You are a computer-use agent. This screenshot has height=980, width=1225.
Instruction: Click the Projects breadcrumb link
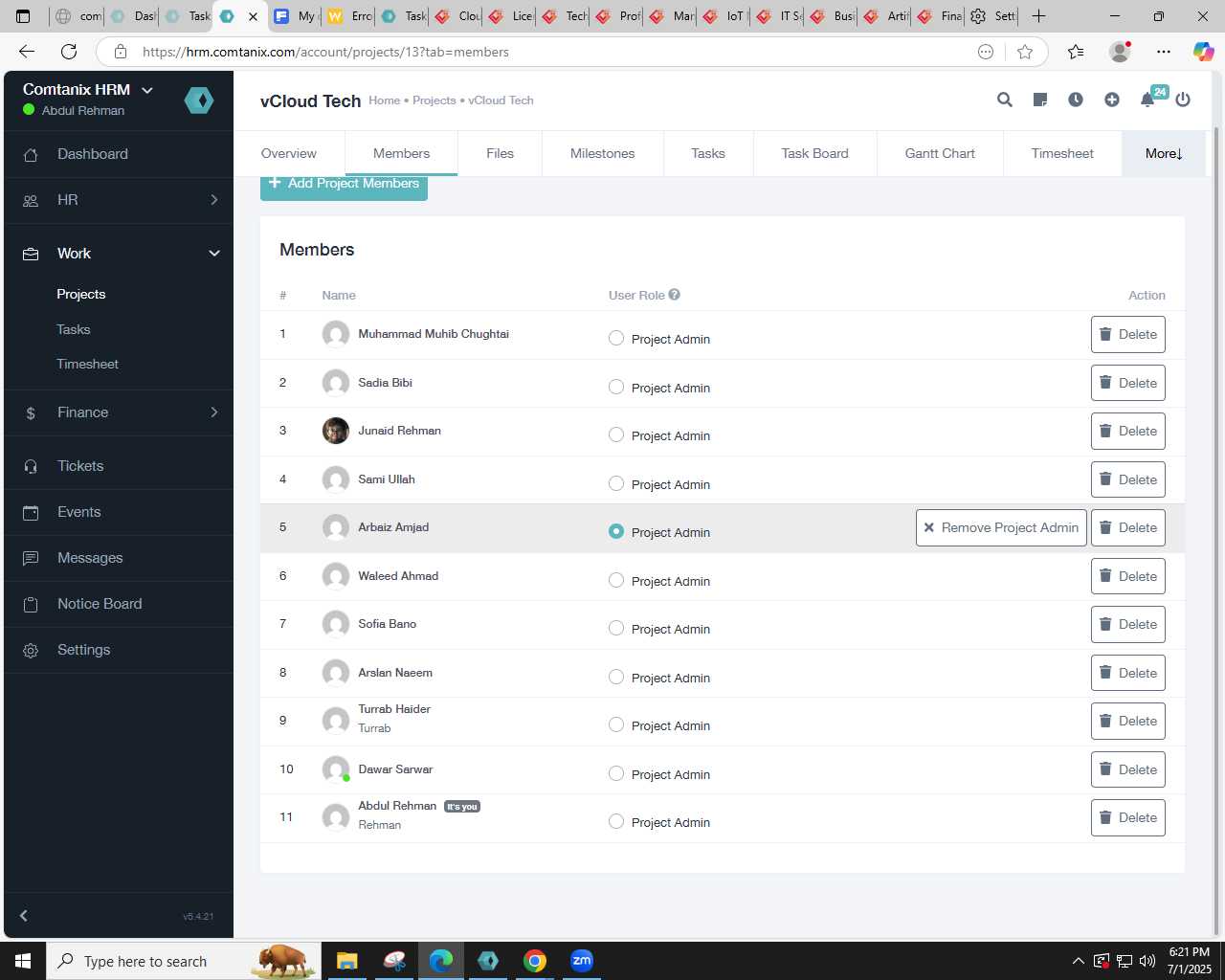pos(434,100)
